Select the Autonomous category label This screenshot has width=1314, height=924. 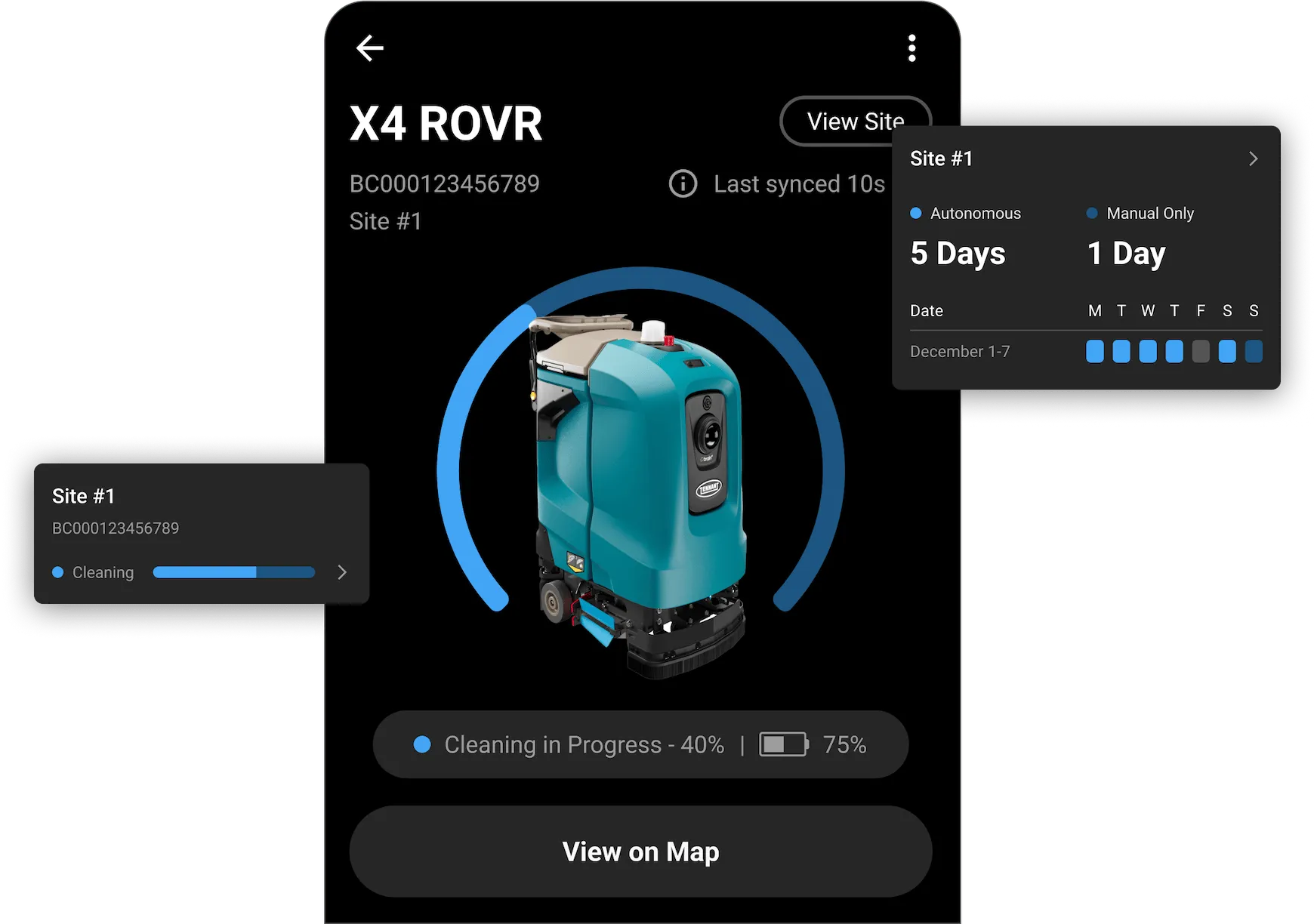coord(976,213)
